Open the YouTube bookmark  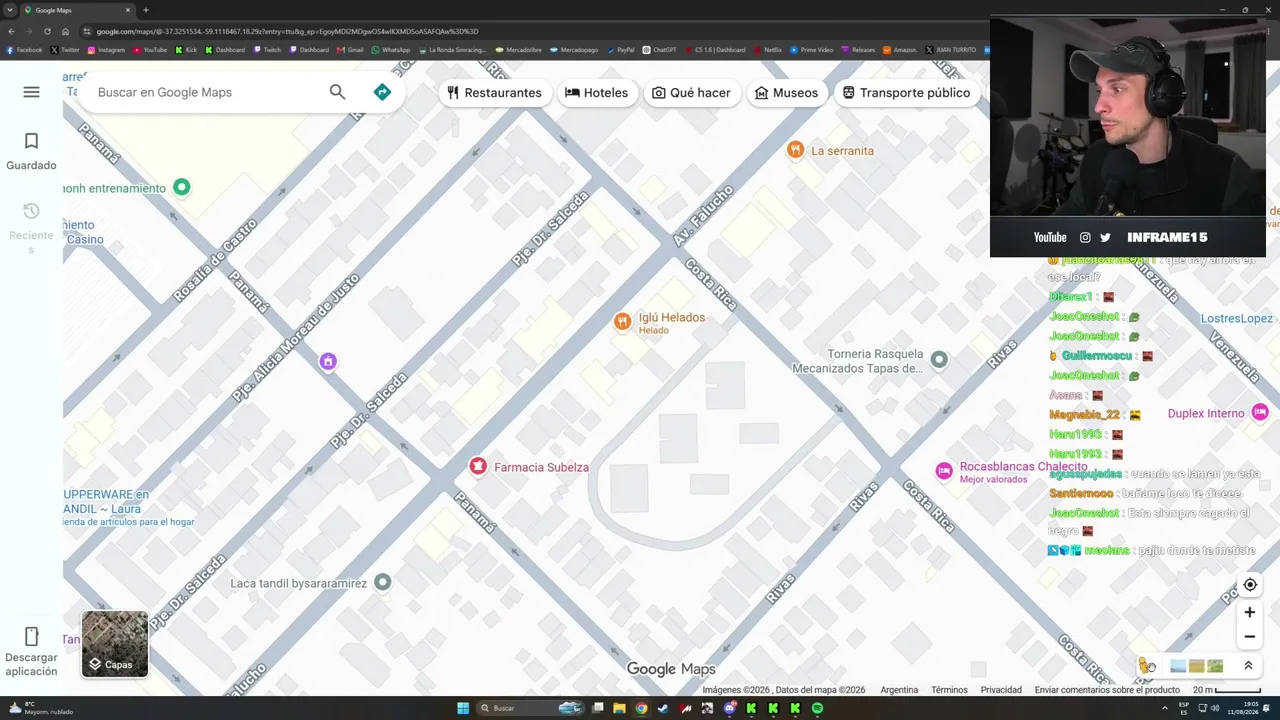tap(150, 50)
